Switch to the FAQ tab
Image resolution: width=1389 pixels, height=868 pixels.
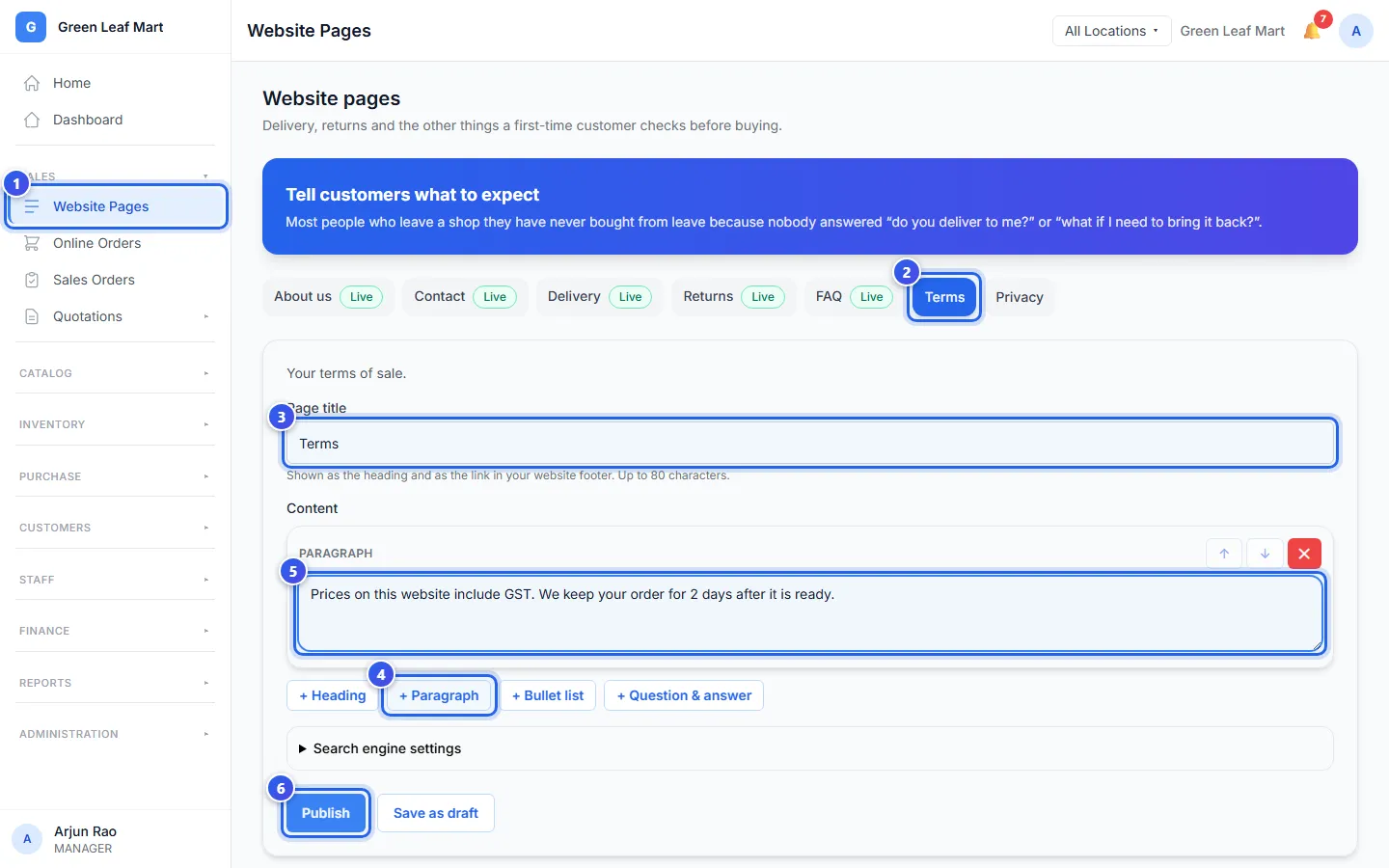point(854,297)
